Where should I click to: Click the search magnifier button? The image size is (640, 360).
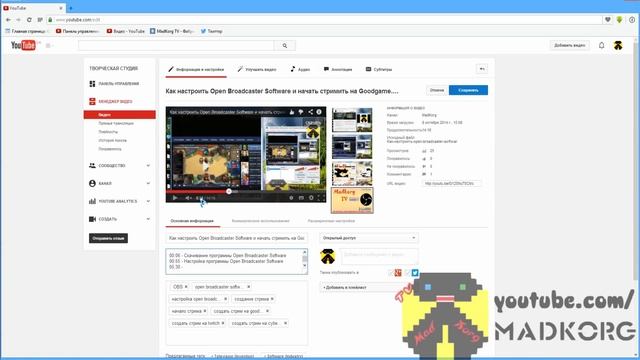285,46
